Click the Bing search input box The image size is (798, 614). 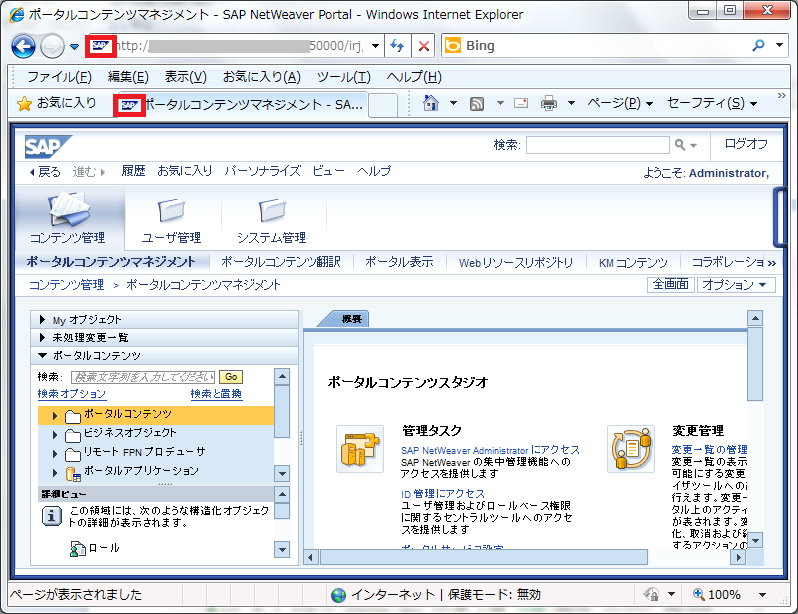(x=606, y=46)
